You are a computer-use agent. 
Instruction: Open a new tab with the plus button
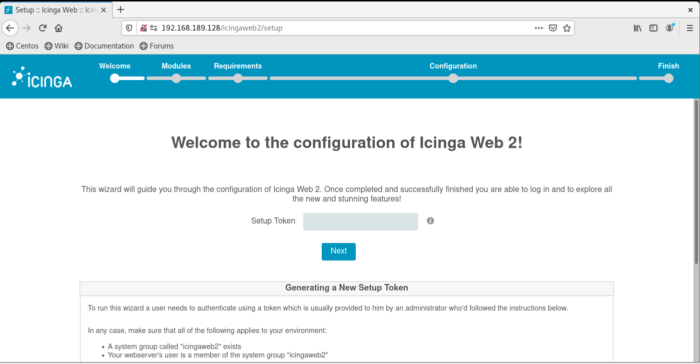point(120,9)
